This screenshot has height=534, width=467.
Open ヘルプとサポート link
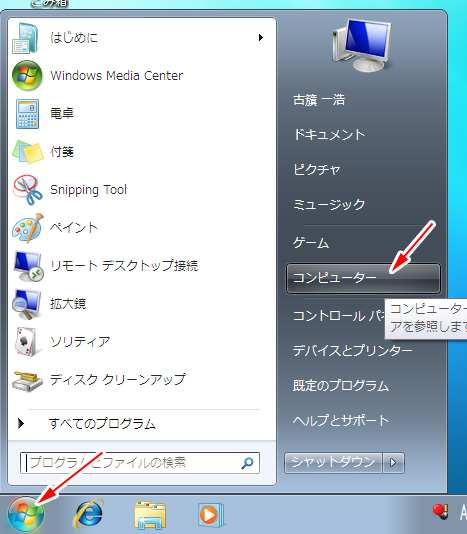pos(341,421)
